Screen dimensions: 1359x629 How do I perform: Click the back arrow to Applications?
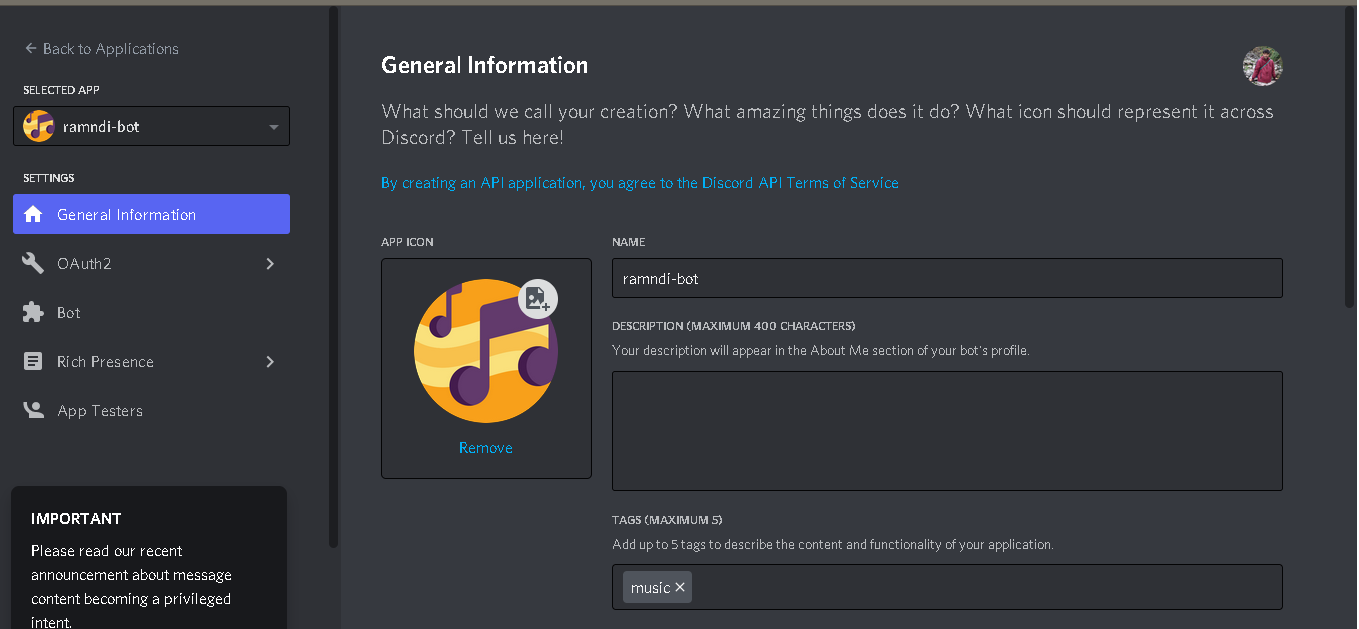tap(31, 48)
